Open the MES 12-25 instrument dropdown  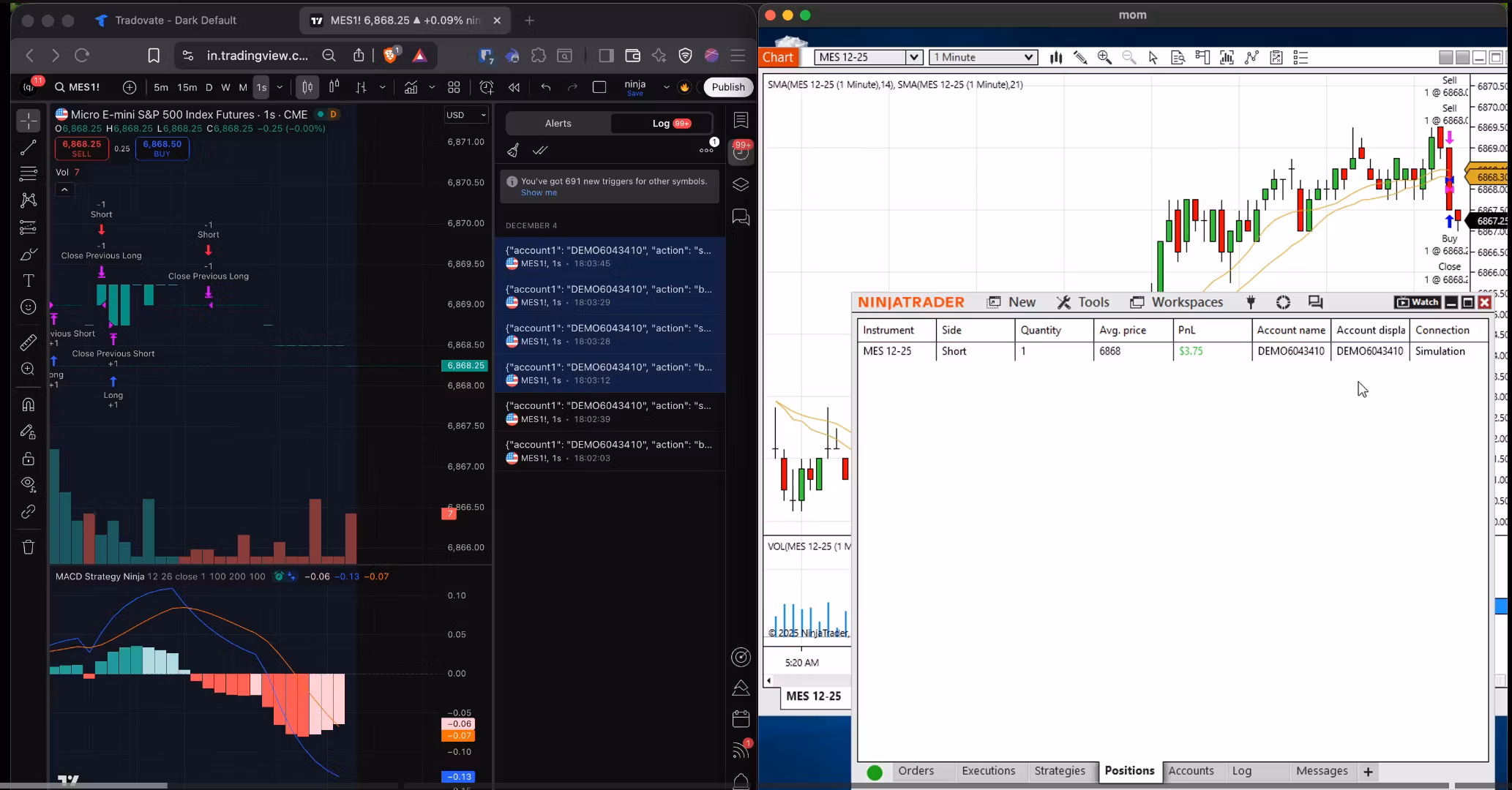(914, 57)
